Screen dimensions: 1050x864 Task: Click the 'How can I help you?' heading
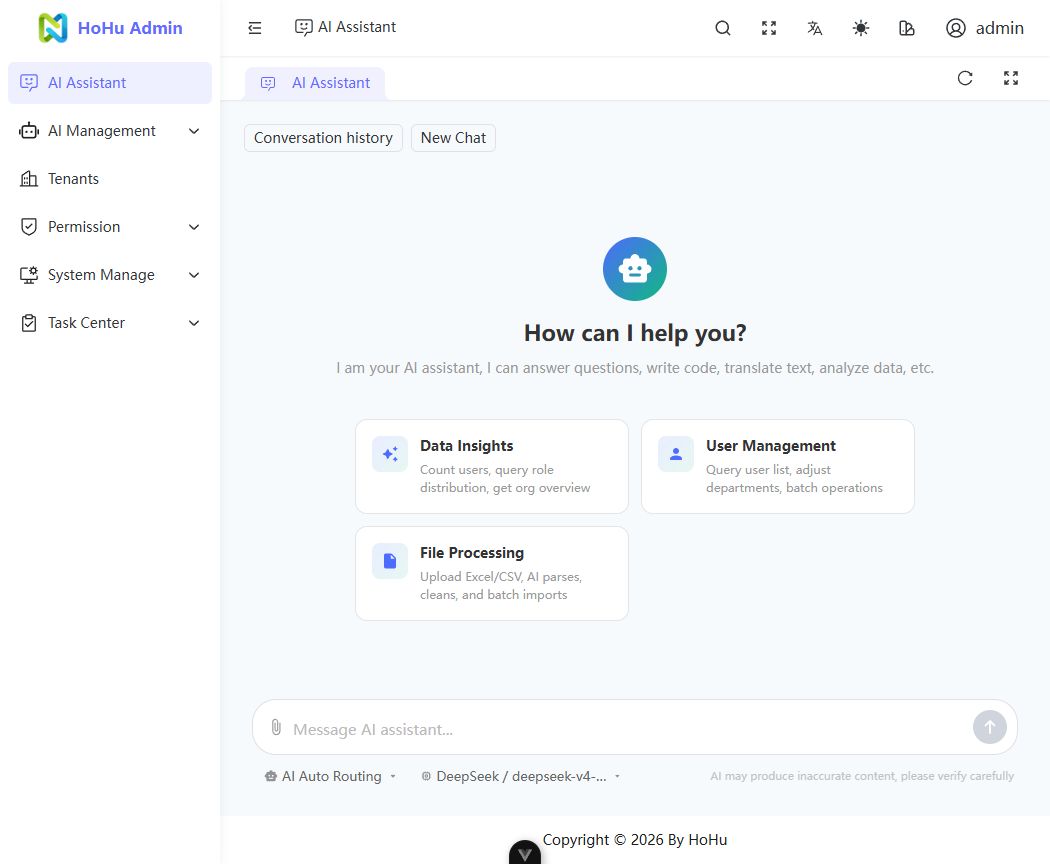click(x=635, y=333)
